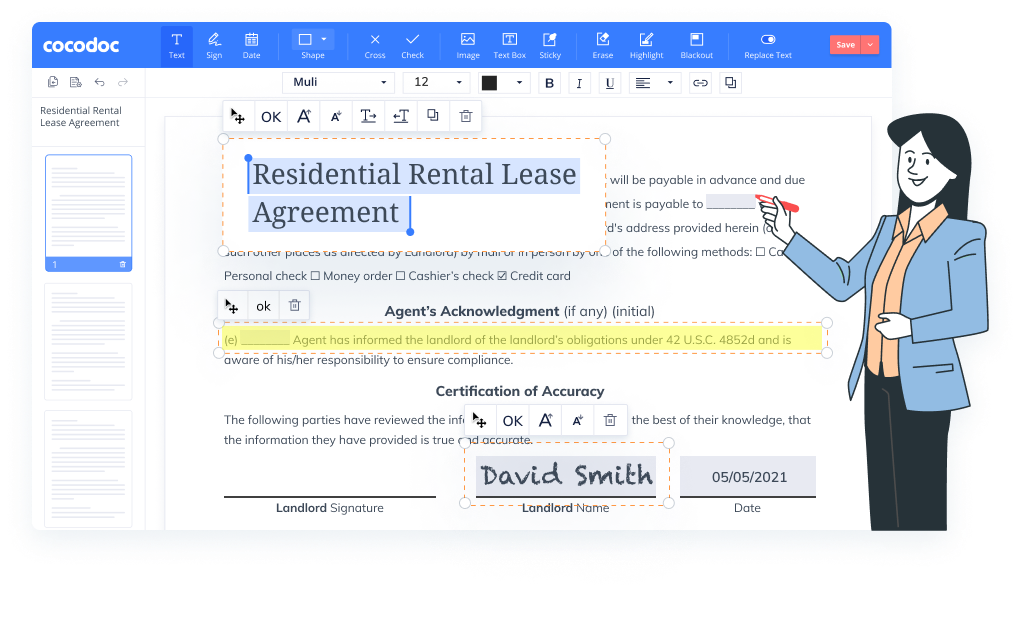Image resolution: width=1021 pixels, height=641 pixels.
Task: Expand the Save button arrow
Action: coord(870,45)
